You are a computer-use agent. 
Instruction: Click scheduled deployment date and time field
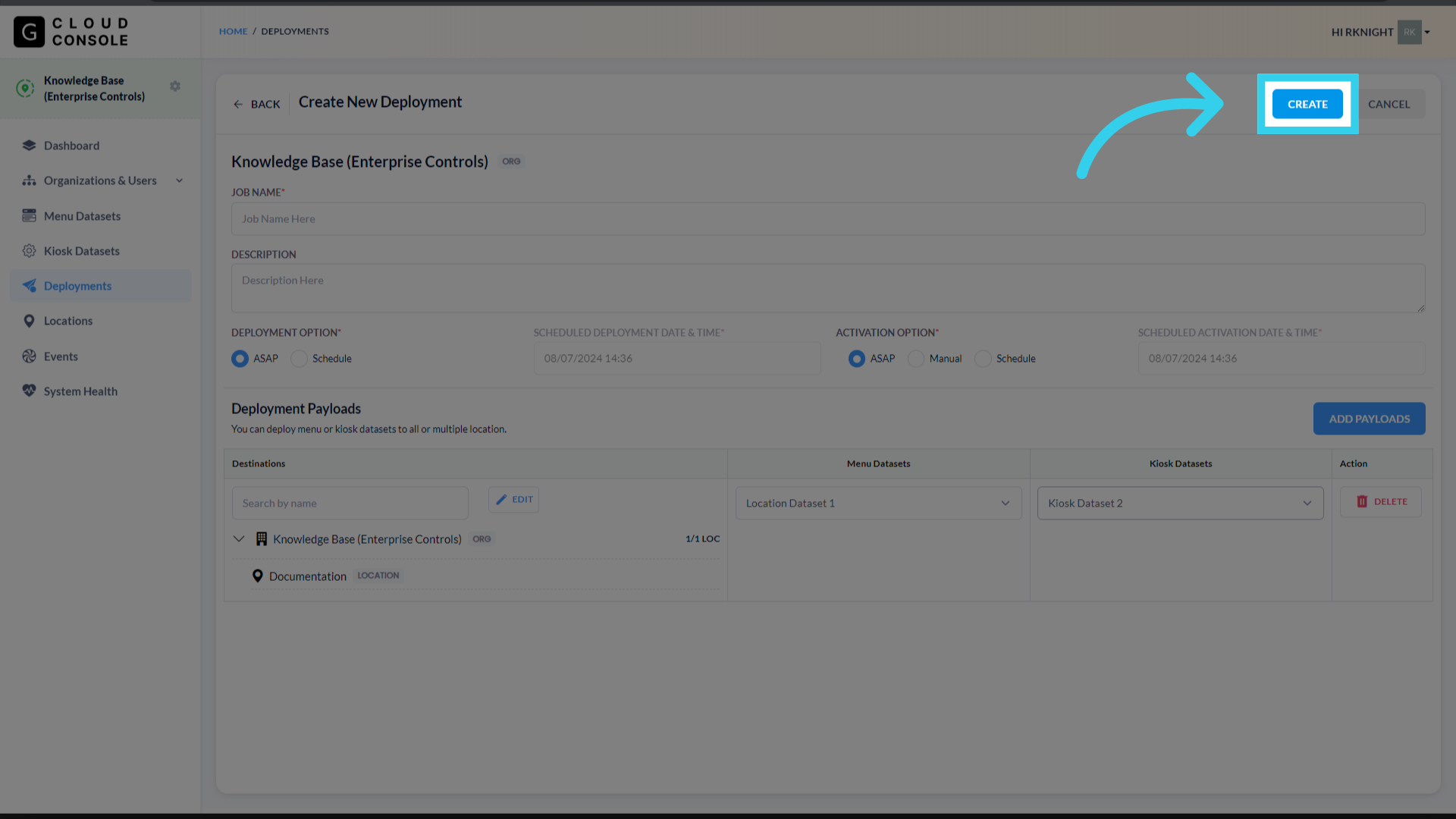click(x=676, y=359)
